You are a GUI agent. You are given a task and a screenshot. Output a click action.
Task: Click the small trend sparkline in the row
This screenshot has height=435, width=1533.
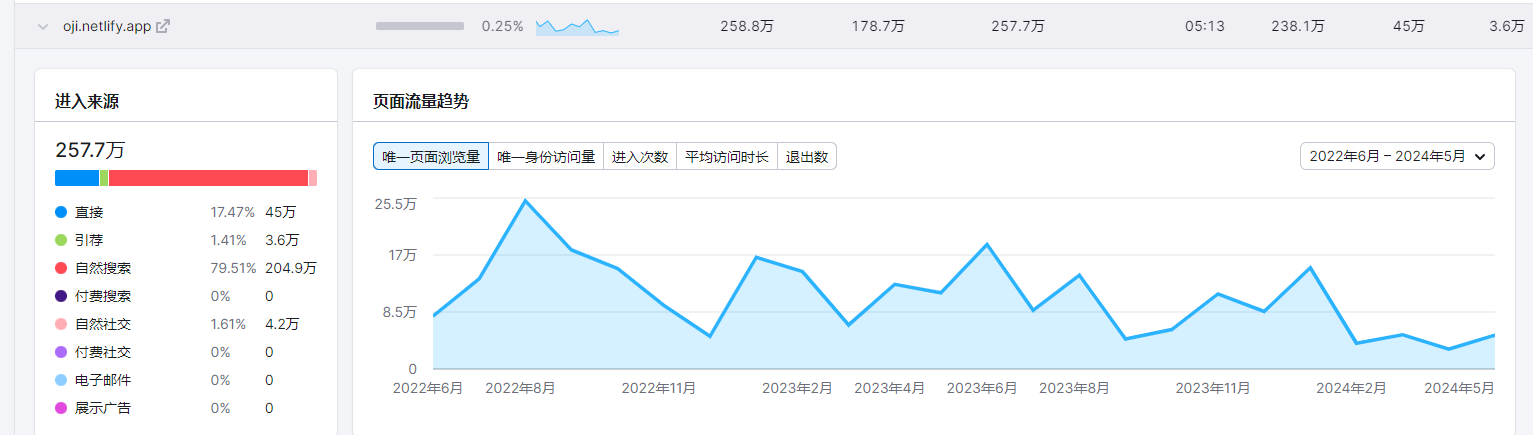point(577,27)
